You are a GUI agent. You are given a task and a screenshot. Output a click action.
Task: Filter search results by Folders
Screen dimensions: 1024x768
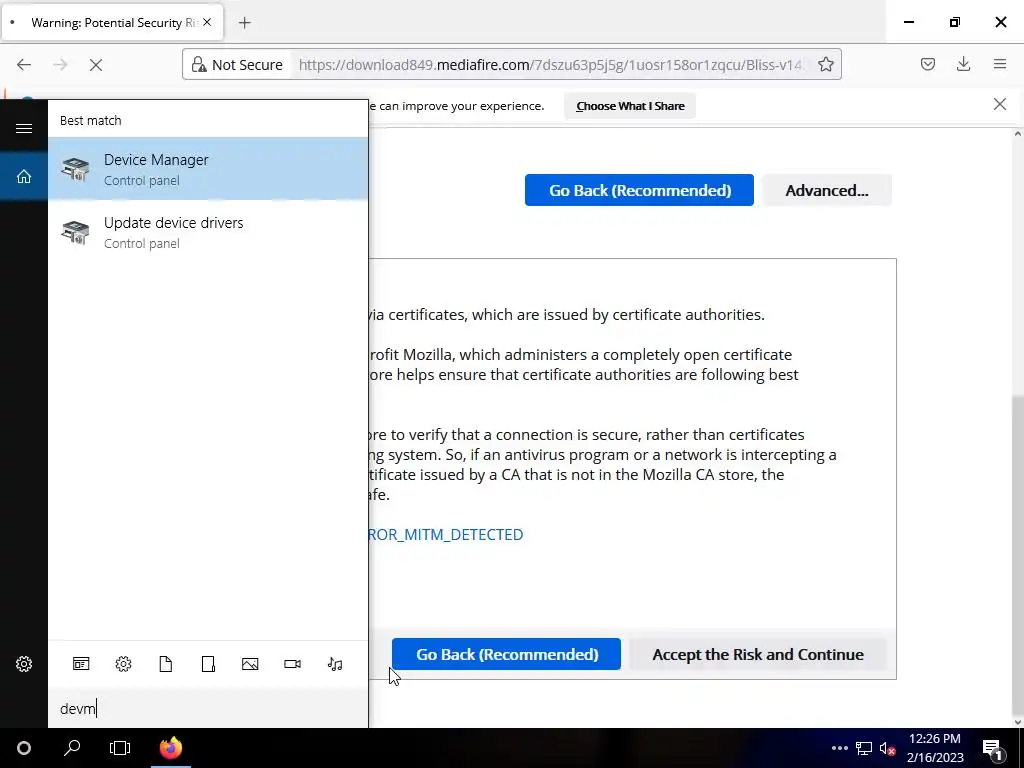(208, 664)
